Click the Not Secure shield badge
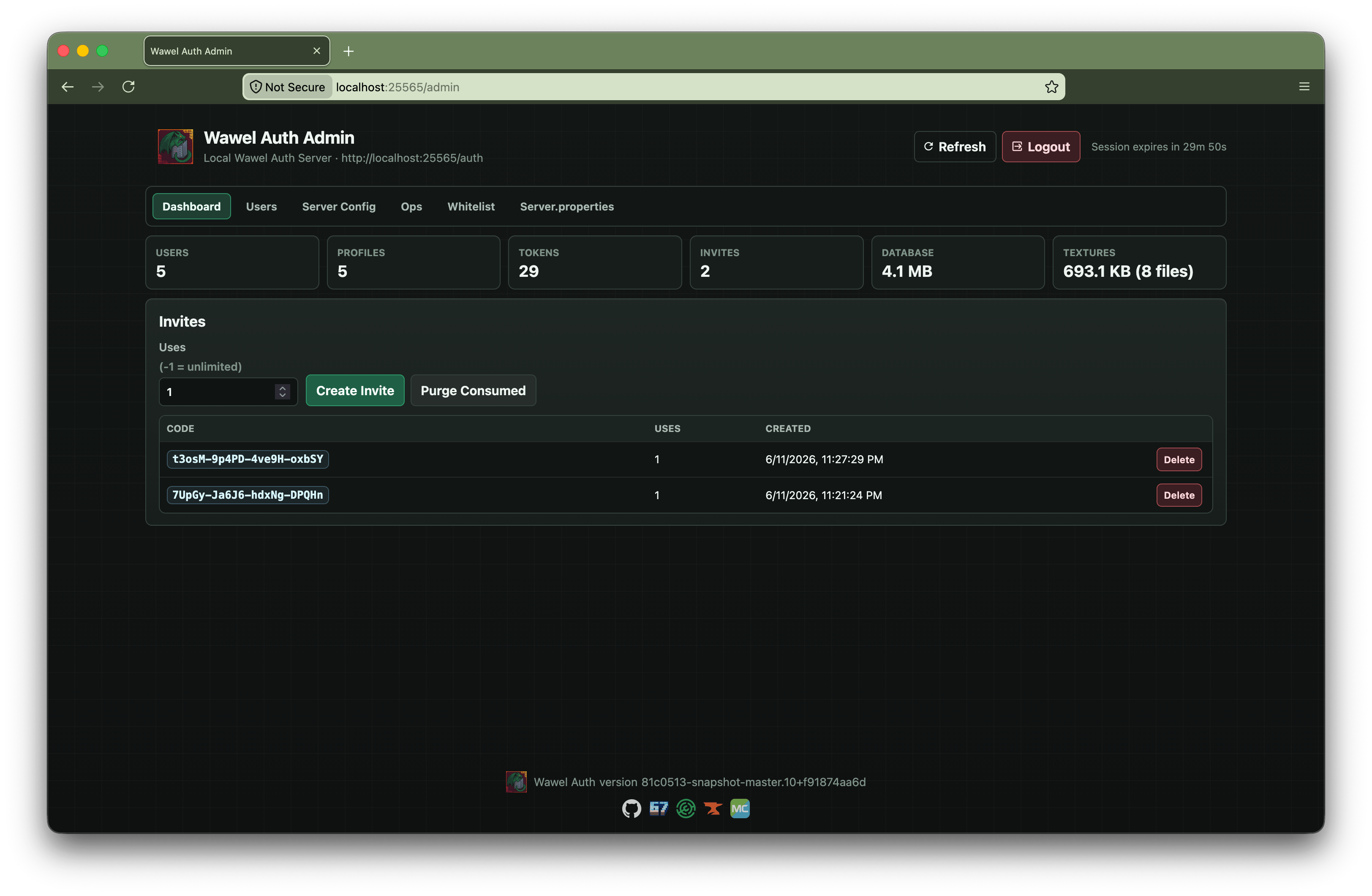1372x896 pixels. click(x=288, y=87)
